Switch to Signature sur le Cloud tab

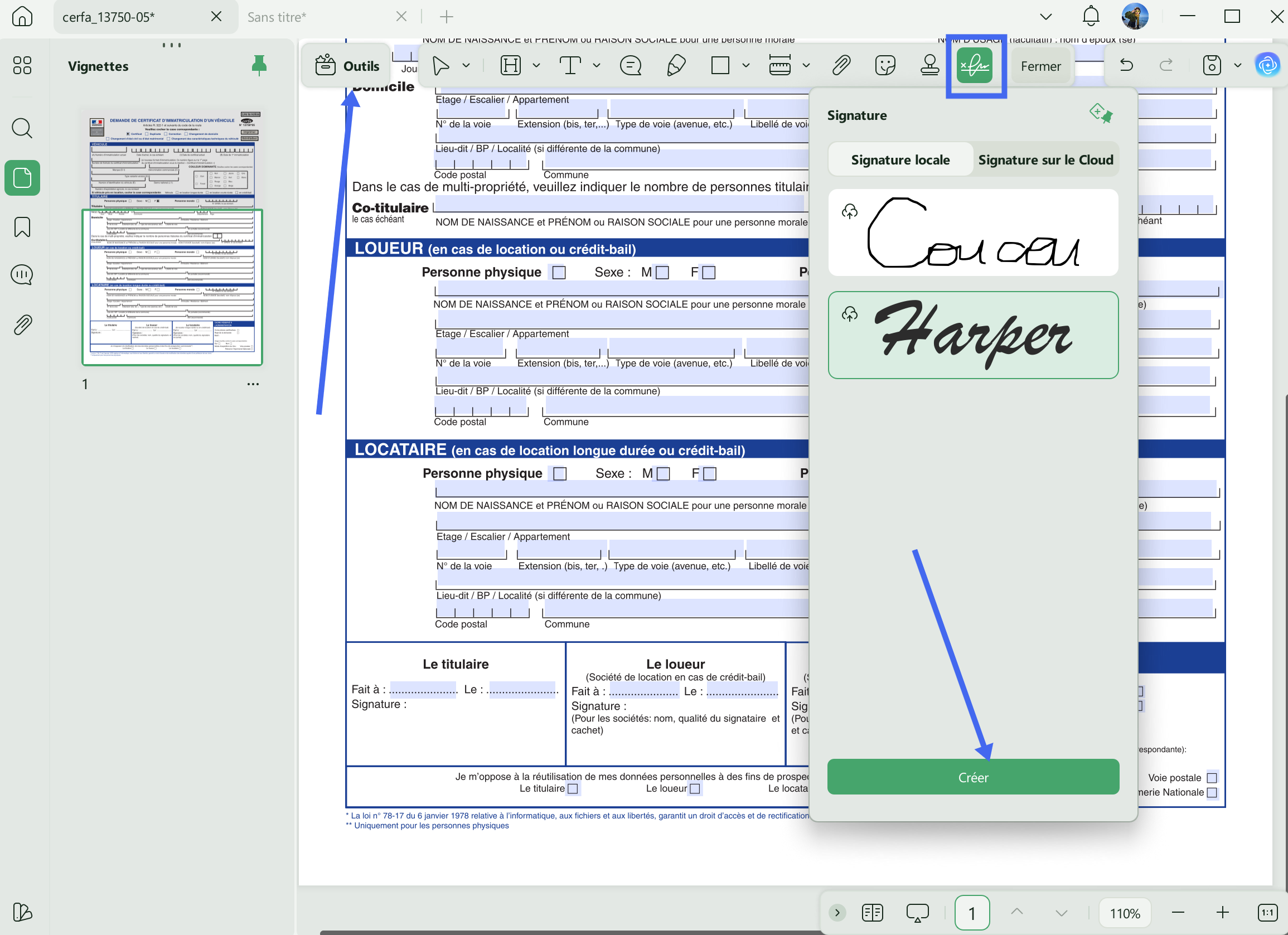pyautogui.click(x=1045, y=160)
